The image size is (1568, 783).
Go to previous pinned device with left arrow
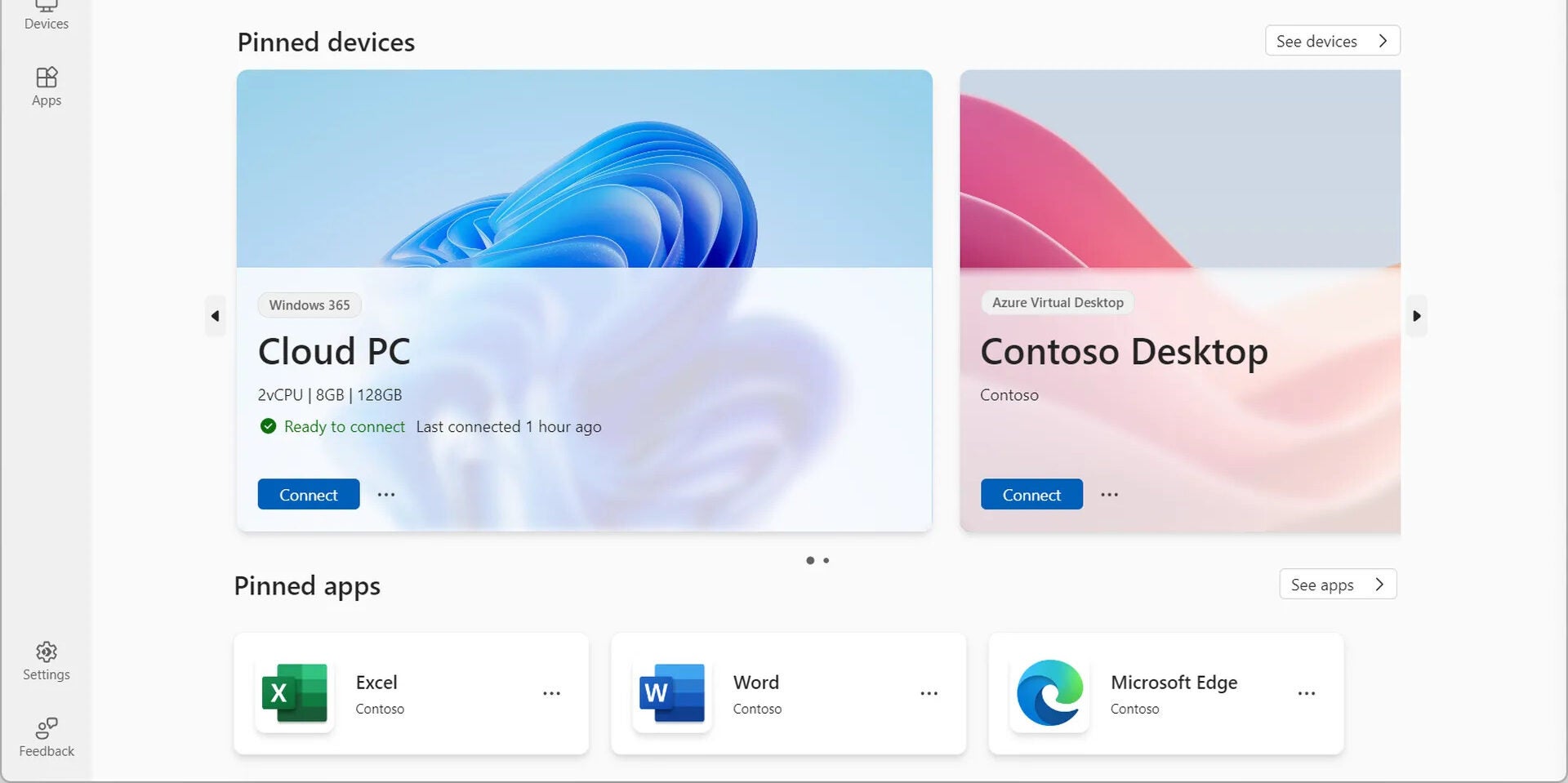[x=215, y=316]
